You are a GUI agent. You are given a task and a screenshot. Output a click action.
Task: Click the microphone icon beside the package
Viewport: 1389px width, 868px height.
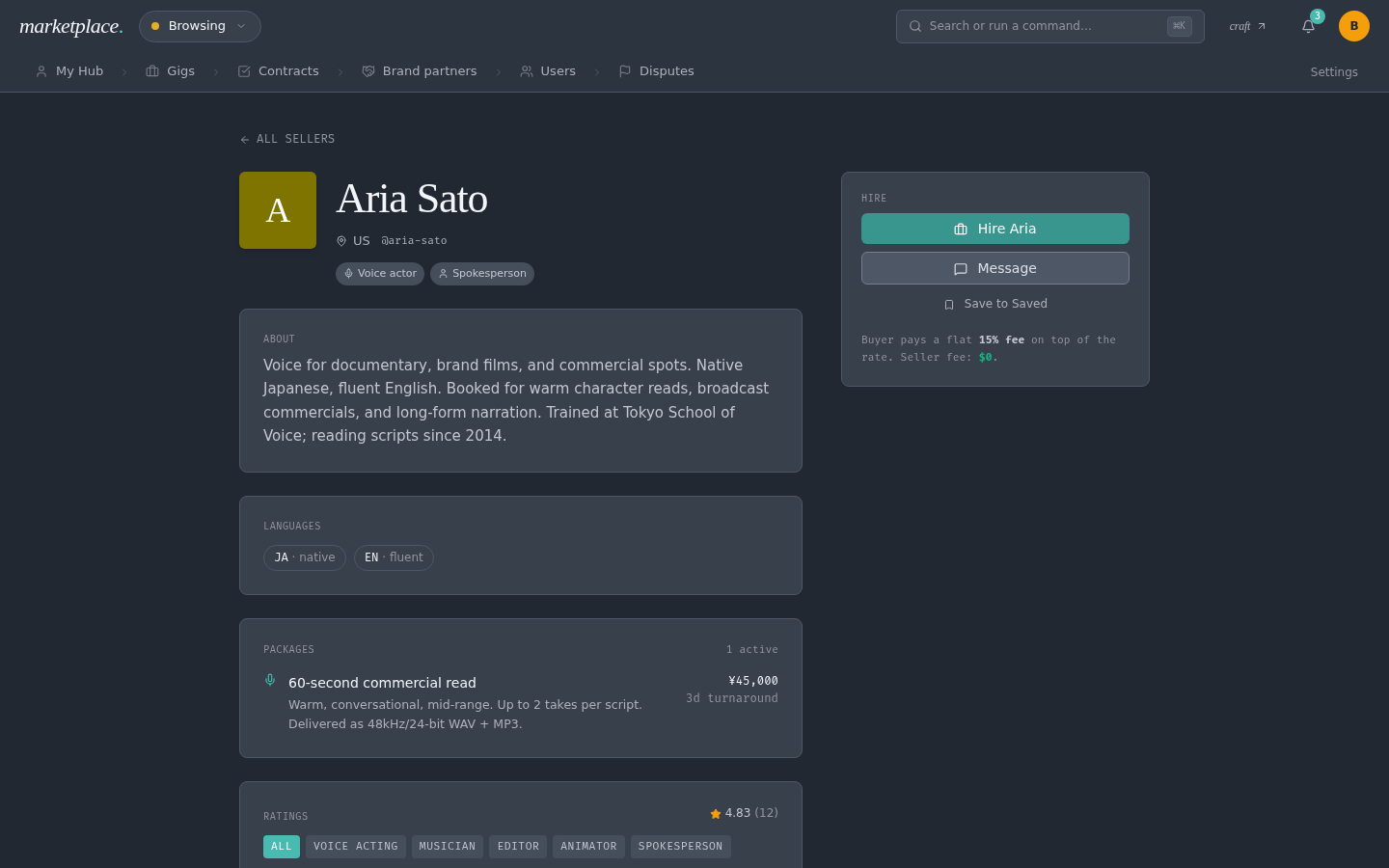270,680
